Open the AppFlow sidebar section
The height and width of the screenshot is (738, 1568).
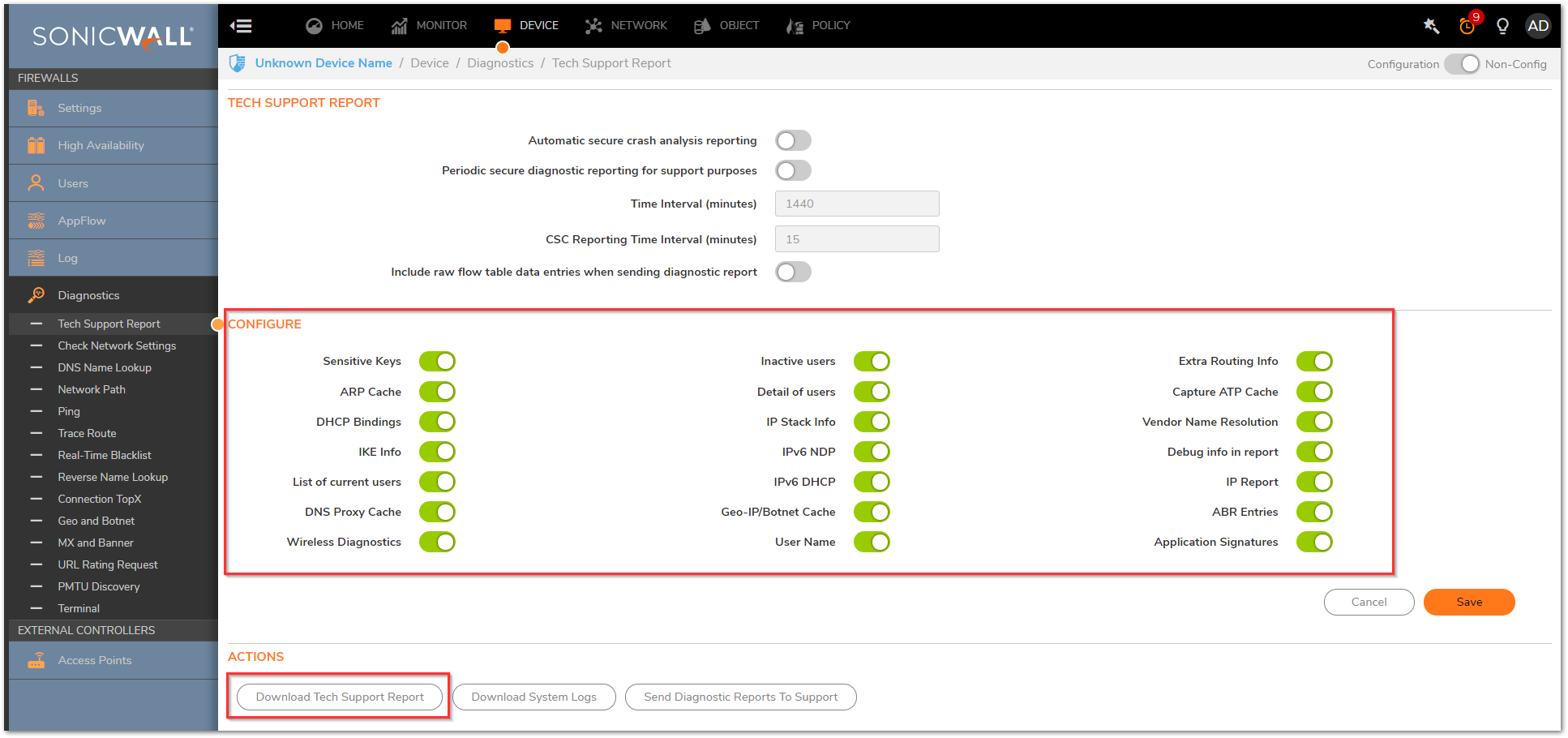pos(114,221)
